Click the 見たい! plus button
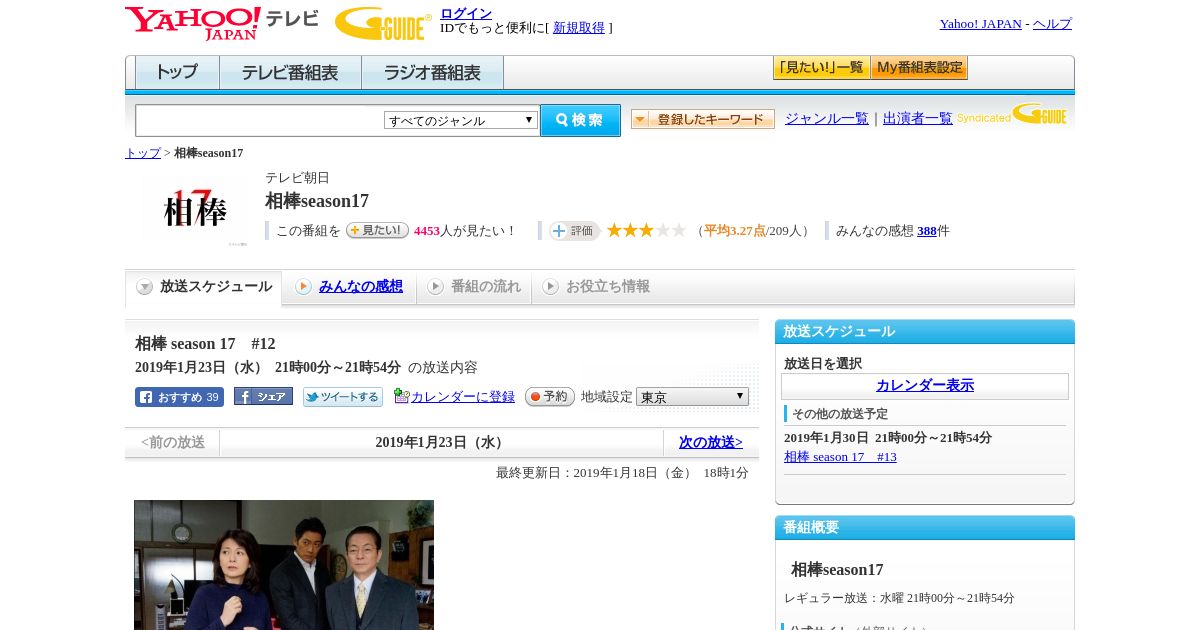This screenshot has height=630, width=1200. tap(377, 230)
